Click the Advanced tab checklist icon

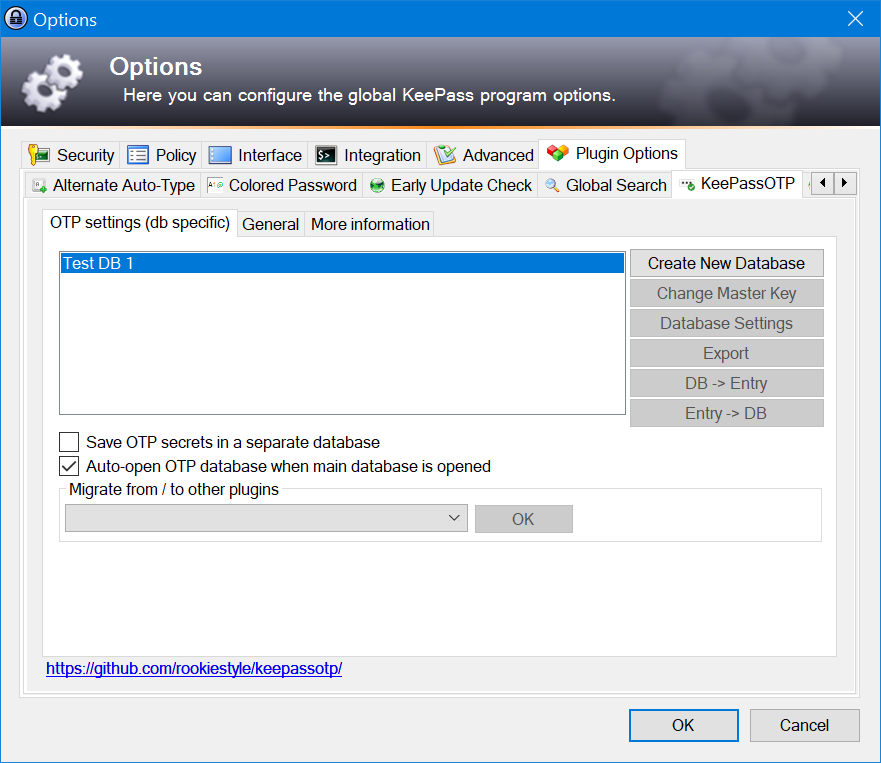click(x=445, y=155)
